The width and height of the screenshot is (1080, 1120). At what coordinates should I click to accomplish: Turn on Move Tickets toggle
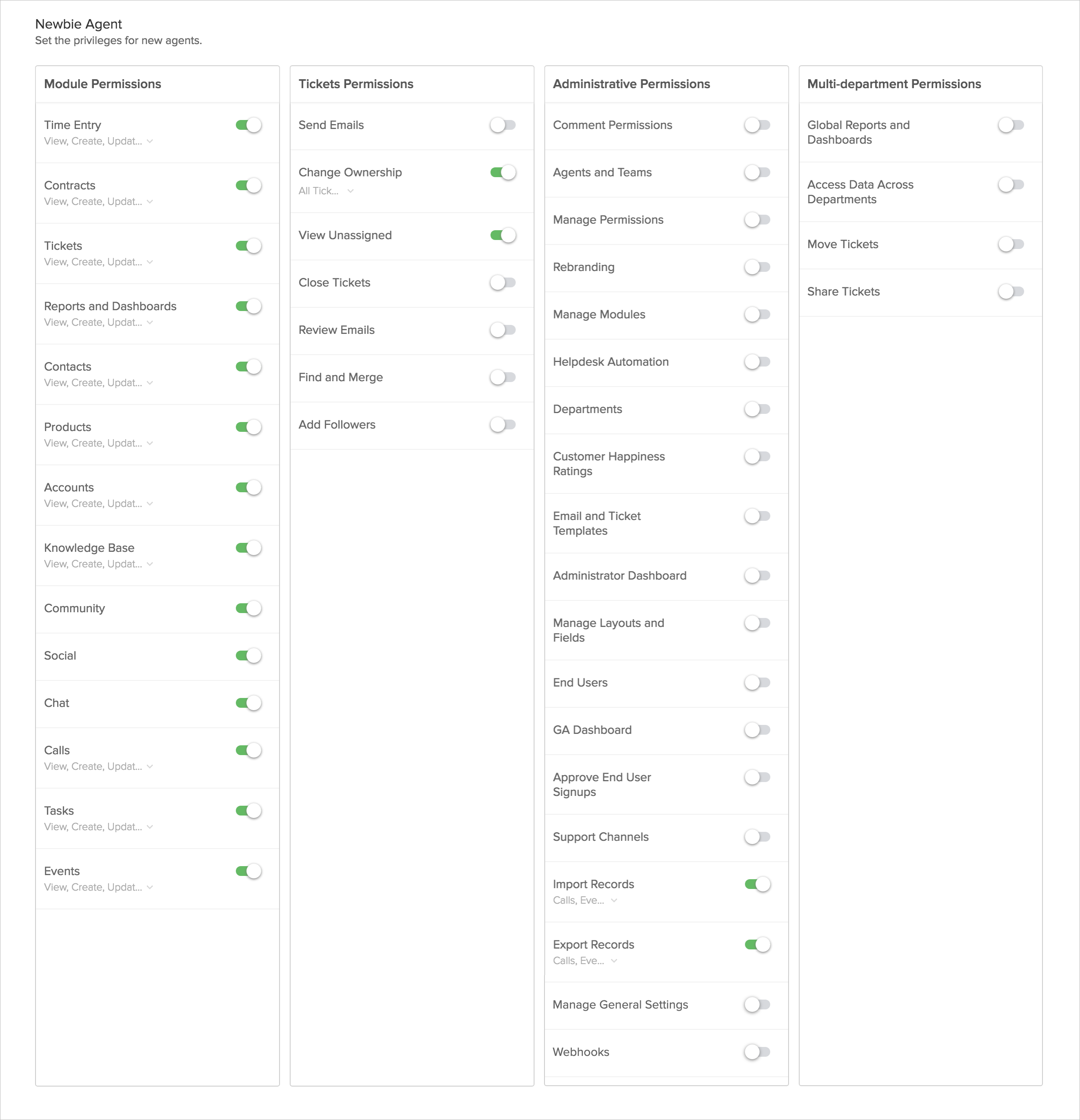pyautogui.click(x=1011, y=244)
